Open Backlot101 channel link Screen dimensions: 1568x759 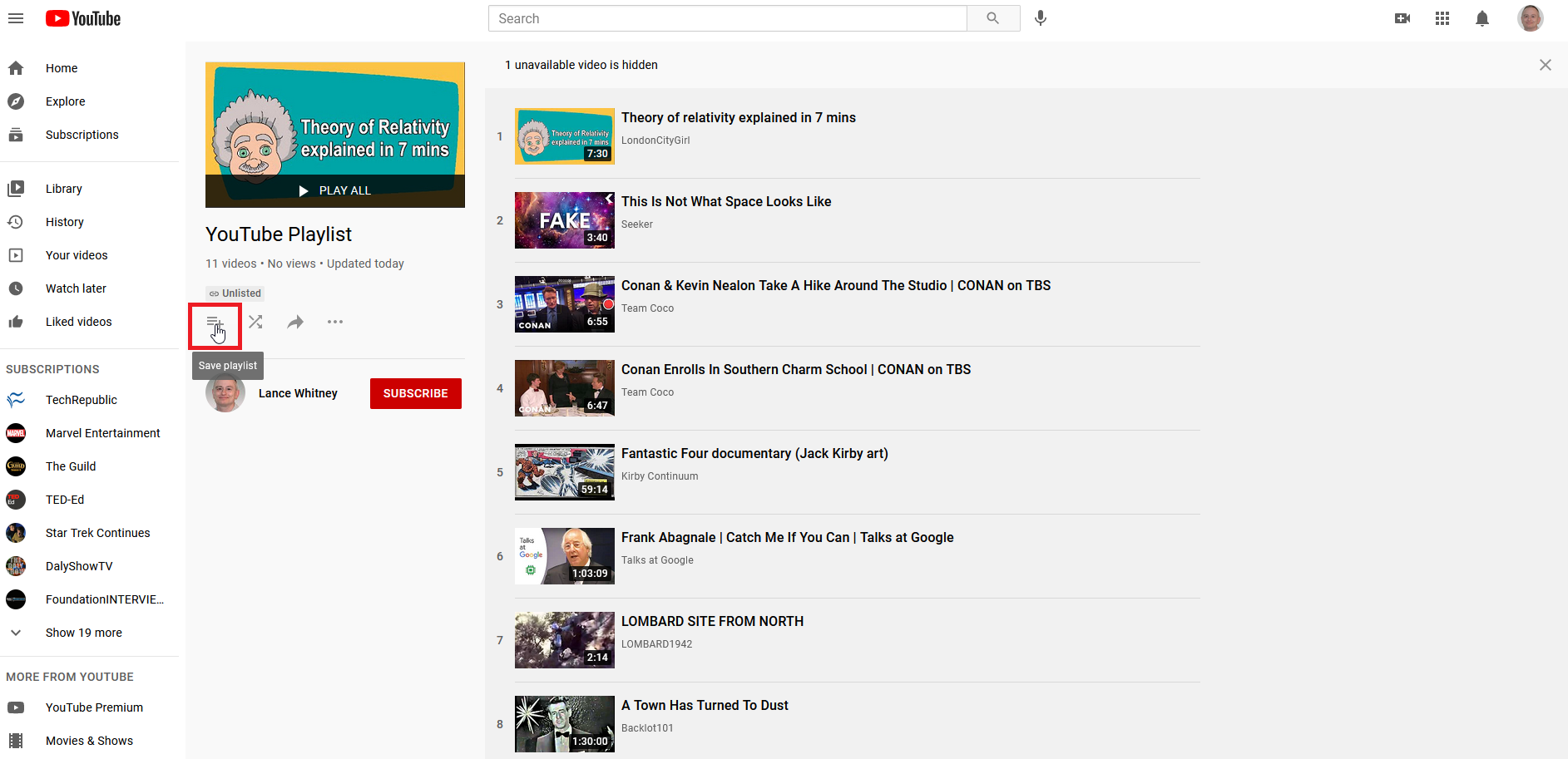(x=647, y=728)
